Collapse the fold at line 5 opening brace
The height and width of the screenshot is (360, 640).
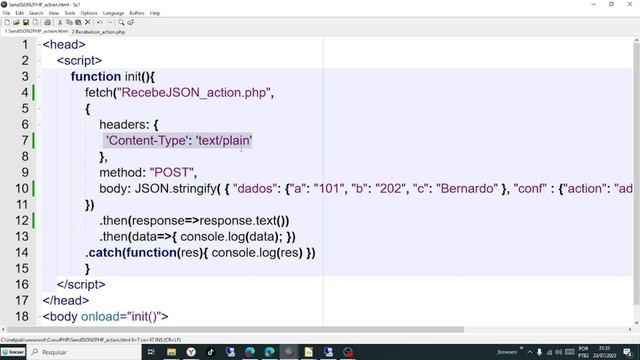39,109
